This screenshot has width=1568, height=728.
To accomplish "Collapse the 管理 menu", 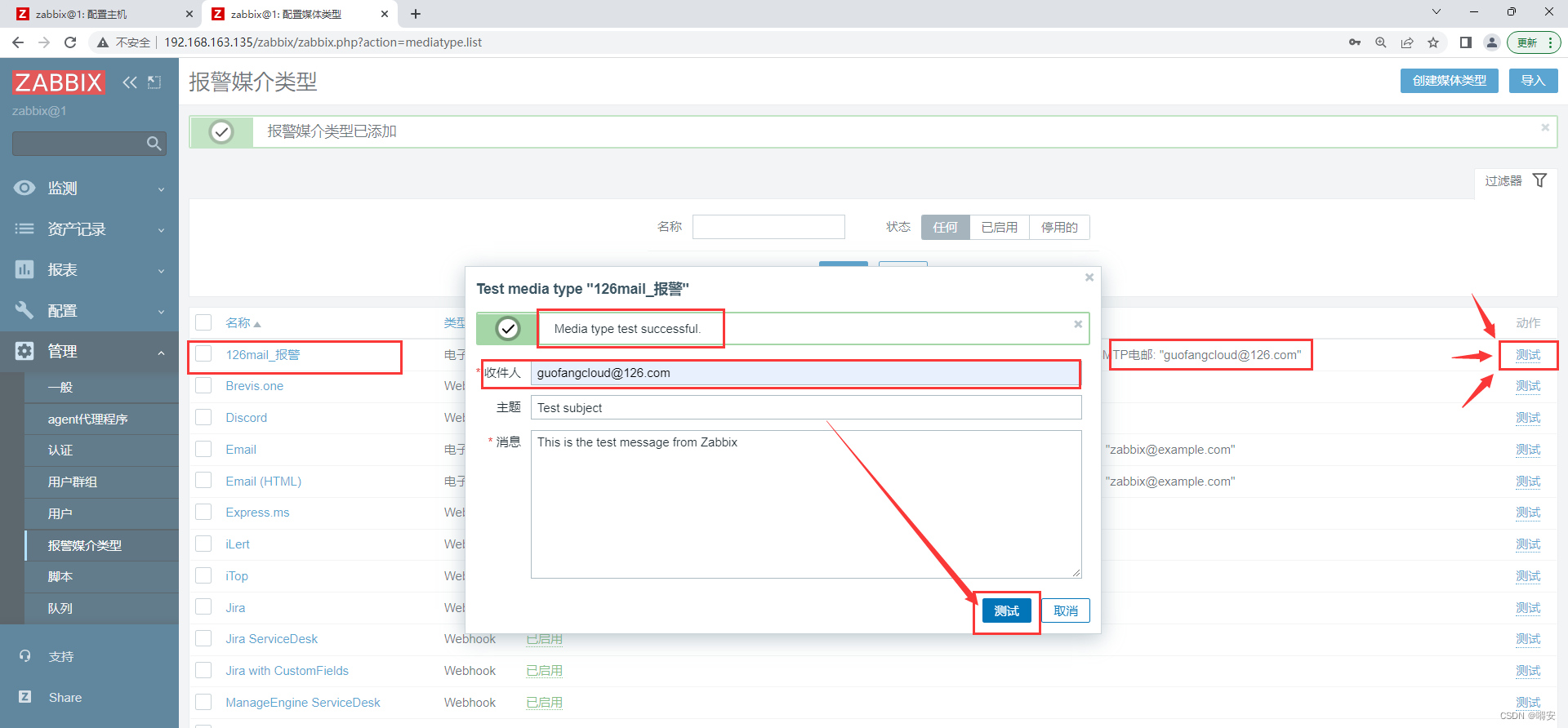I will [89, 352].
